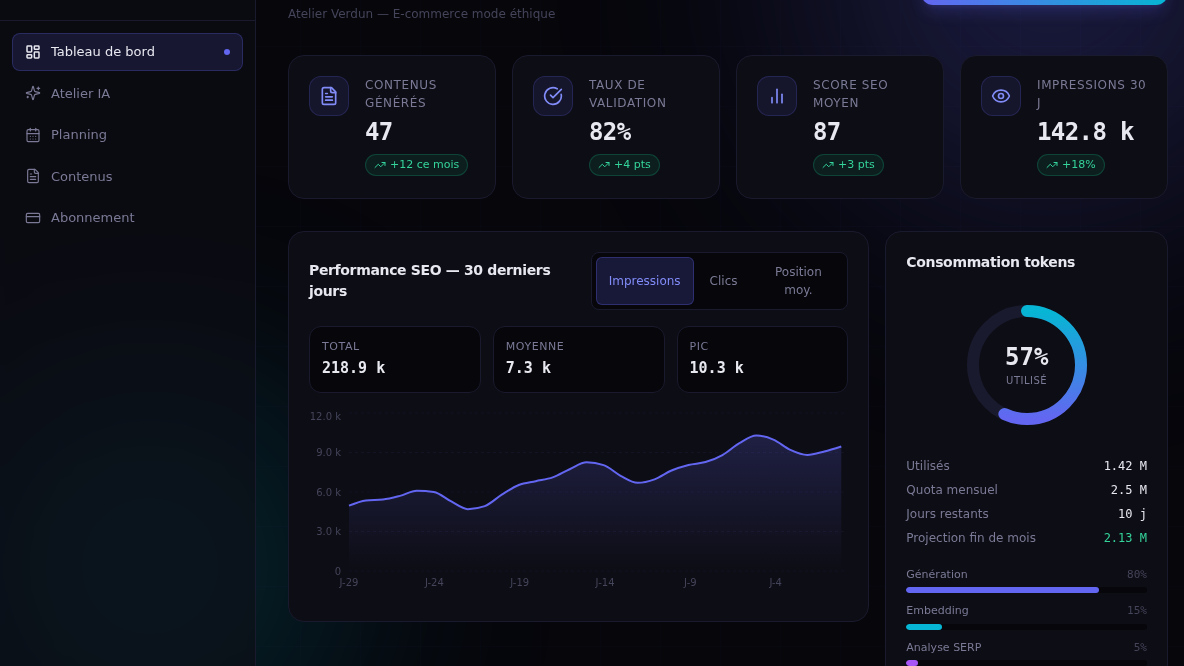Switch the chart to Position moy.
This screenshot has height=666, width=1184.
[798, 281]
